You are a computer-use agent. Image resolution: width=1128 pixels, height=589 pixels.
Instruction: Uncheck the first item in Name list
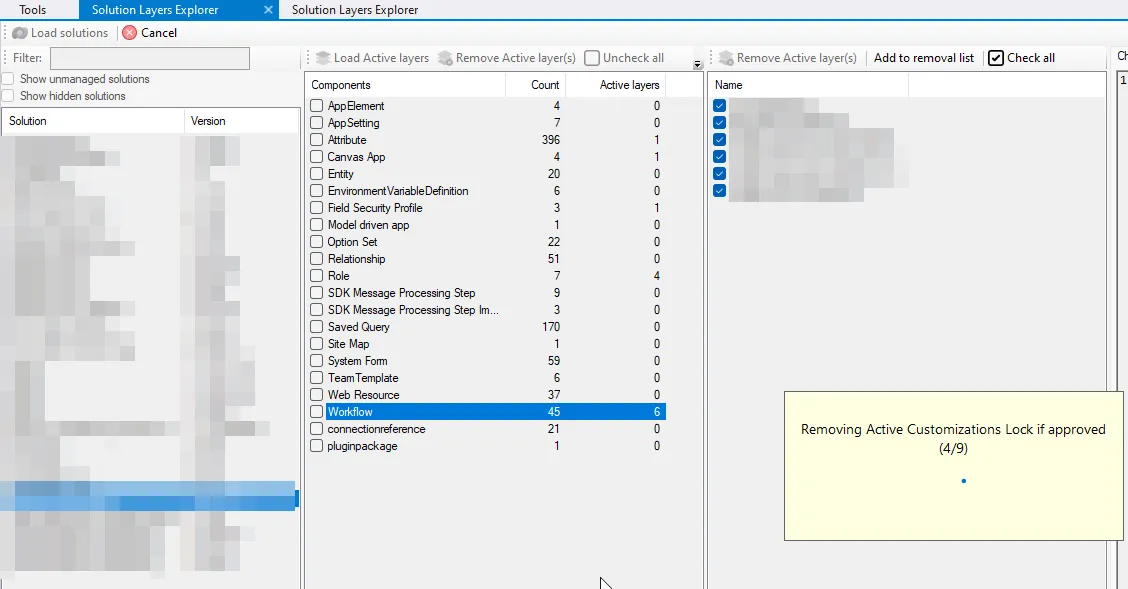coord(719,106)
